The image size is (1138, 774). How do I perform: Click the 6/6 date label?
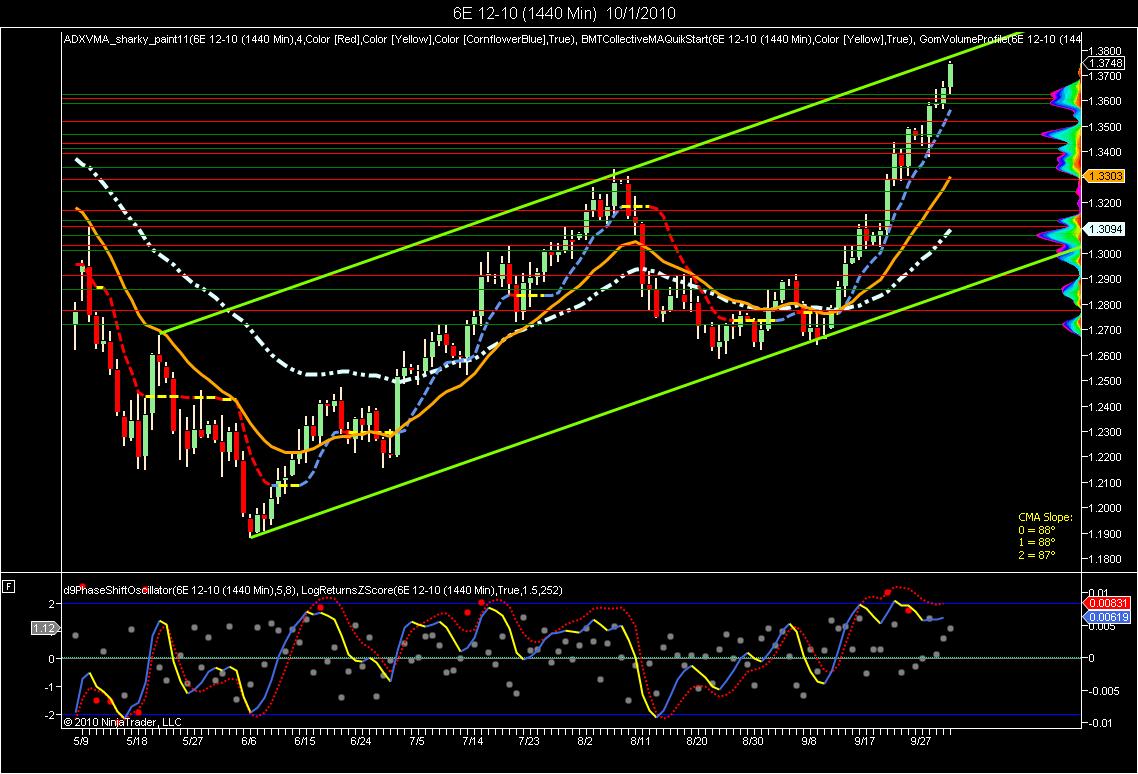(249, 741)
